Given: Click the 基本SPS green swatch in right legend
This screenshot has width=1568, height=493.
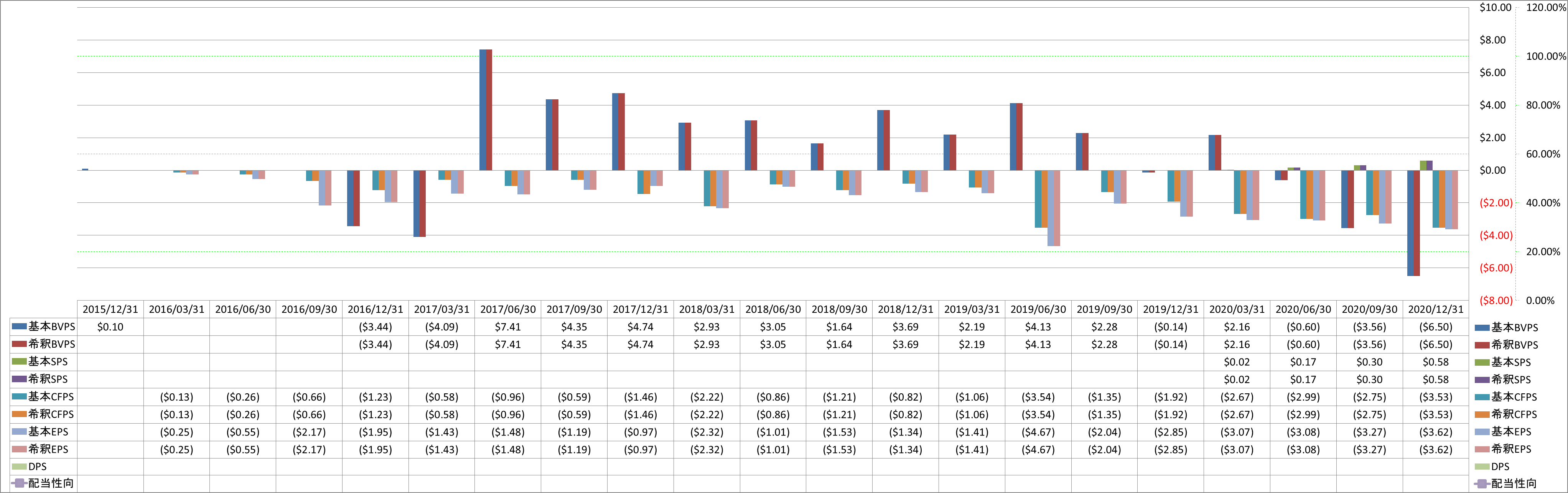Looking at the screenshot, I should click(x=1482, y=362).
